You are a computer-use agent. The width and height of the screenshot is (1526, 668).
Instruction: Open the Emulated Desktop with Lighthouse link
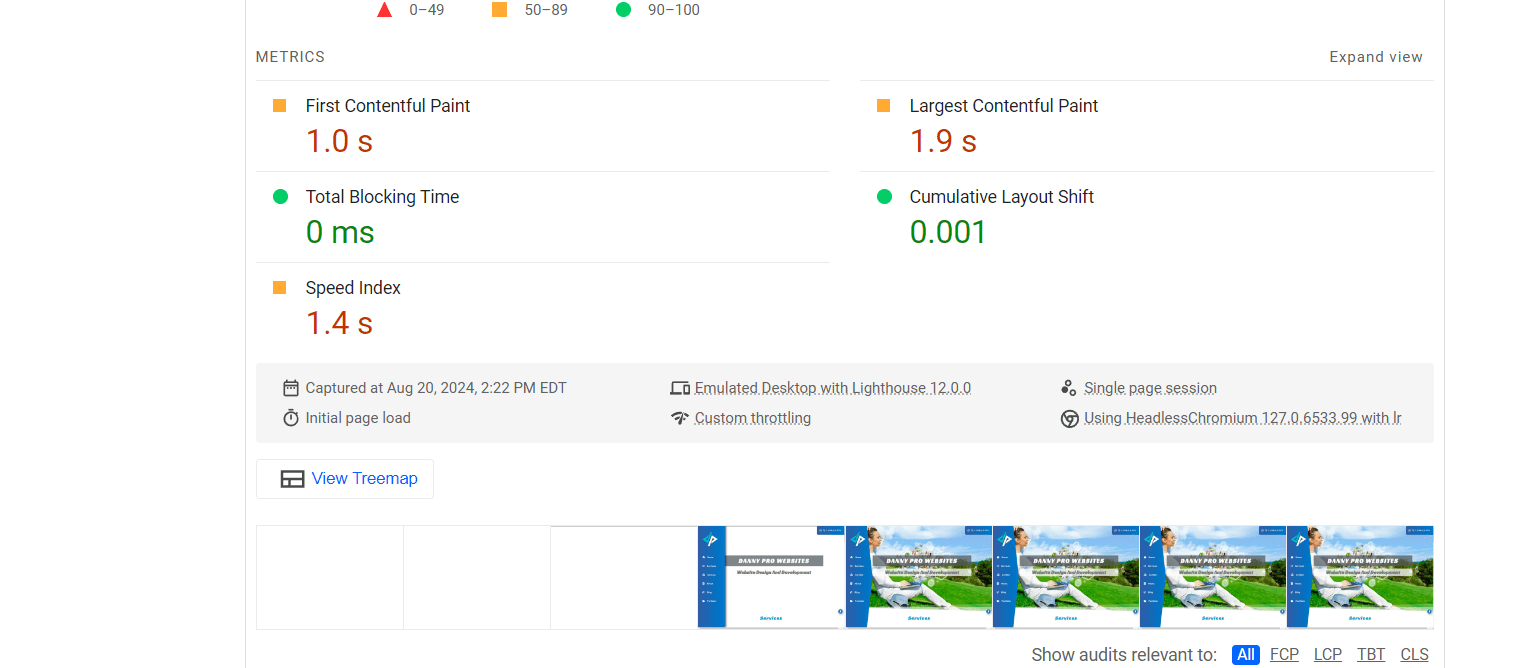(832, 388)
